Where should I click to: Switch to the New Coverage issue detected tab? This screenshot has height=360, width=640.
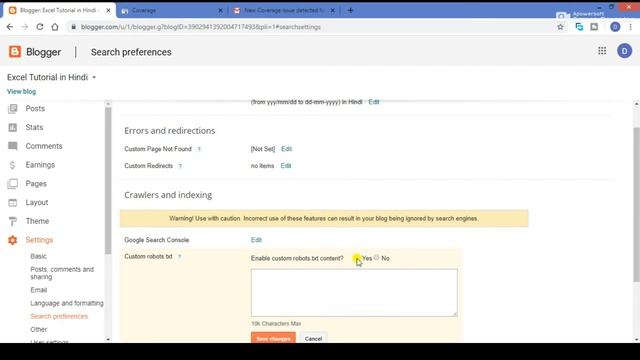coord(284,10)
